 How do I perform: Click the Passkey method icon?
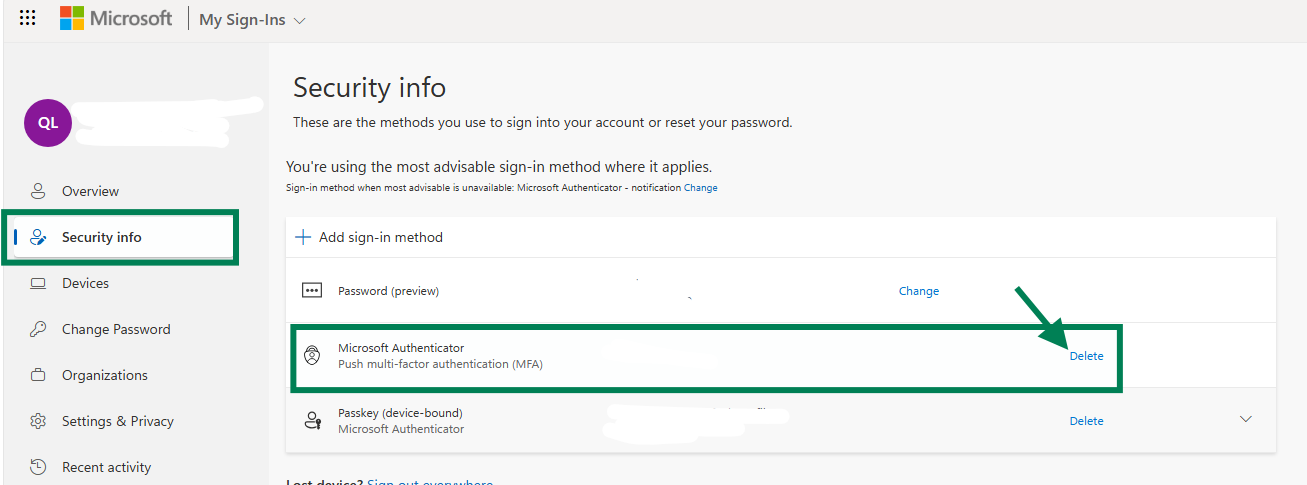pyautogui.click(x=313, y=421)
